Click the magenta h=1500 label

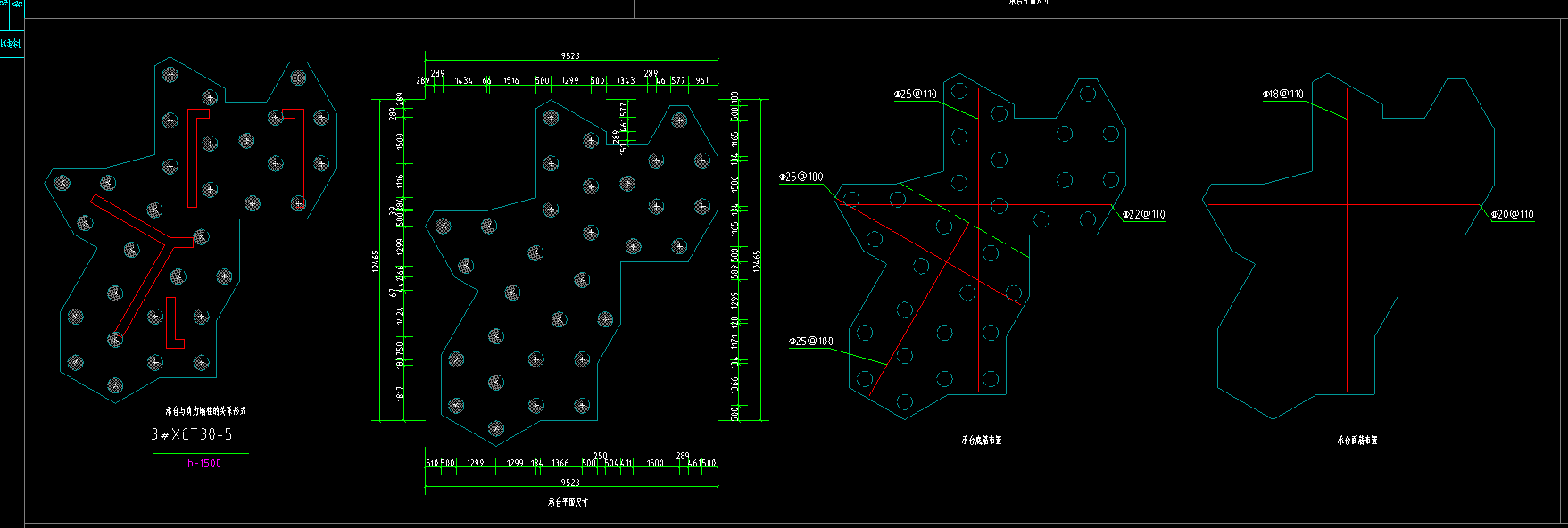pyautogui.click(x=204, y=464)
